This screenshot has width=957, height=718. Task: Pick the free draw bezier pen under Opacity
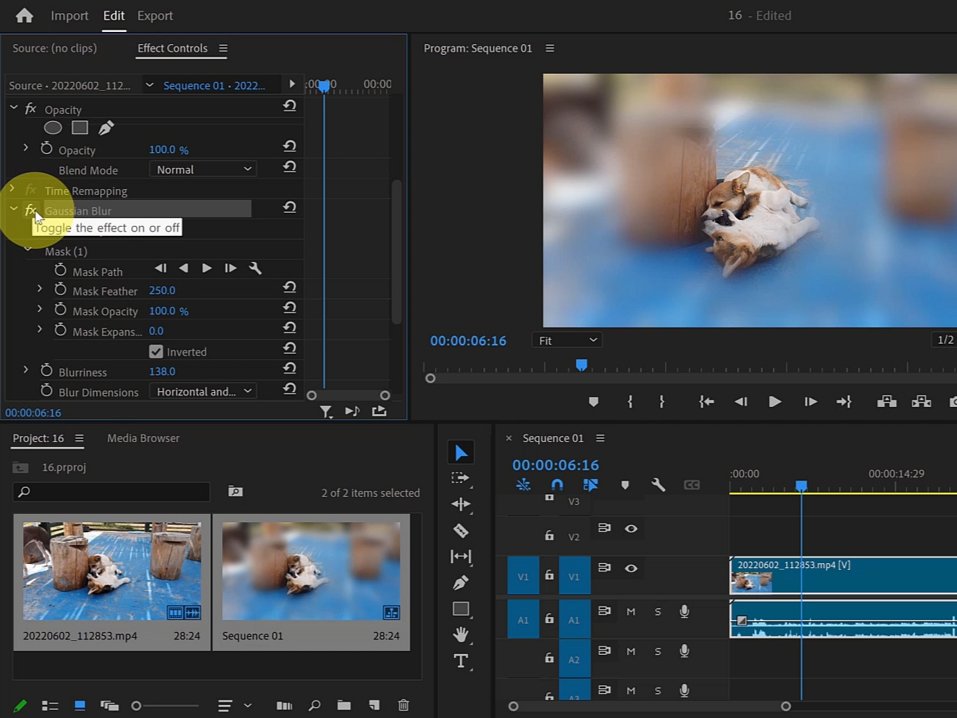pos(106,128)
